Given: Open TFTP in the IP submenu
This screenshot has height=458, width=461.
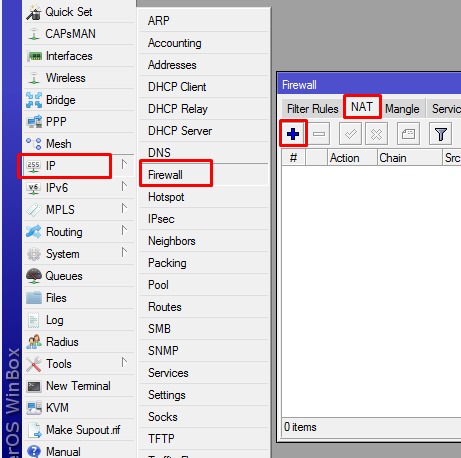Looking at the screenshot, I should [x=204, y=439].
